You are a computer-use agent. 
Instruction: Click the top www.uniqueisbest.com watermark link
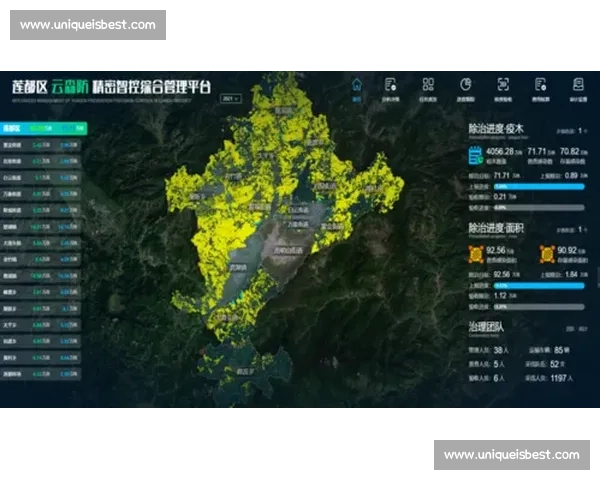88,24
